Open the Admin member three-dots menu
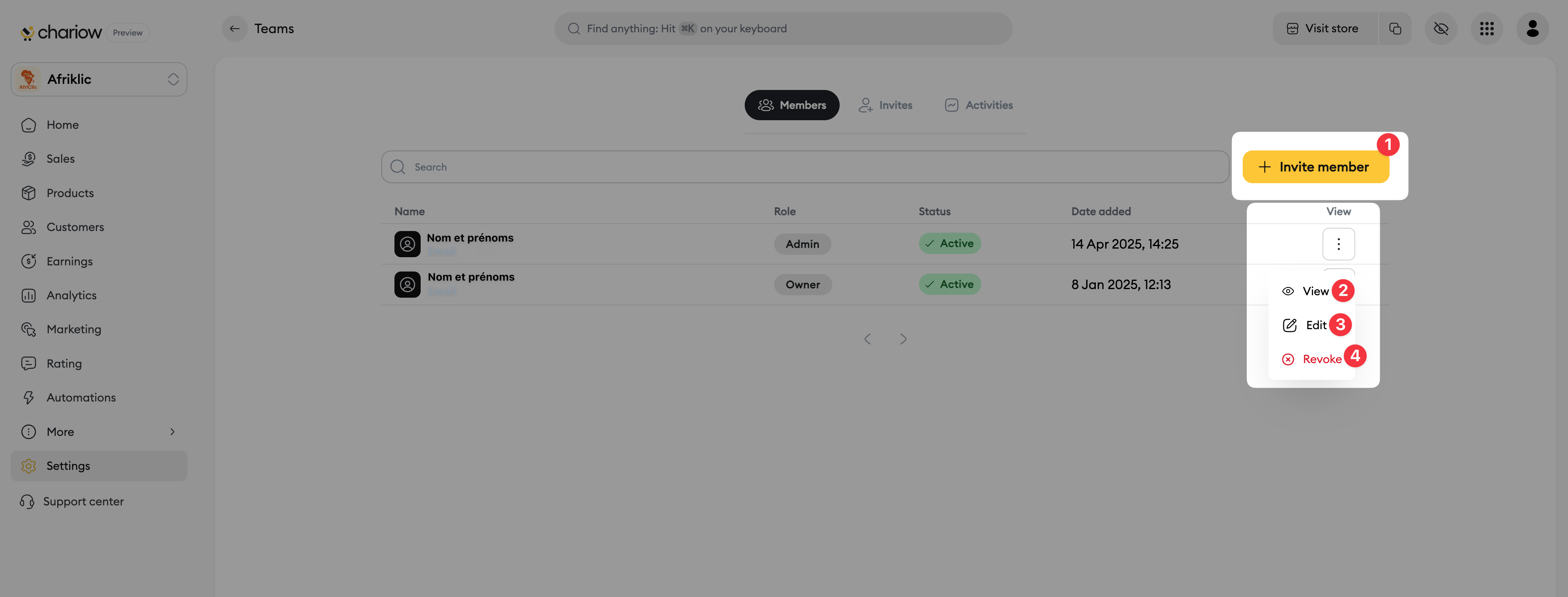1568x597 pixels. tap(1338, 244)
